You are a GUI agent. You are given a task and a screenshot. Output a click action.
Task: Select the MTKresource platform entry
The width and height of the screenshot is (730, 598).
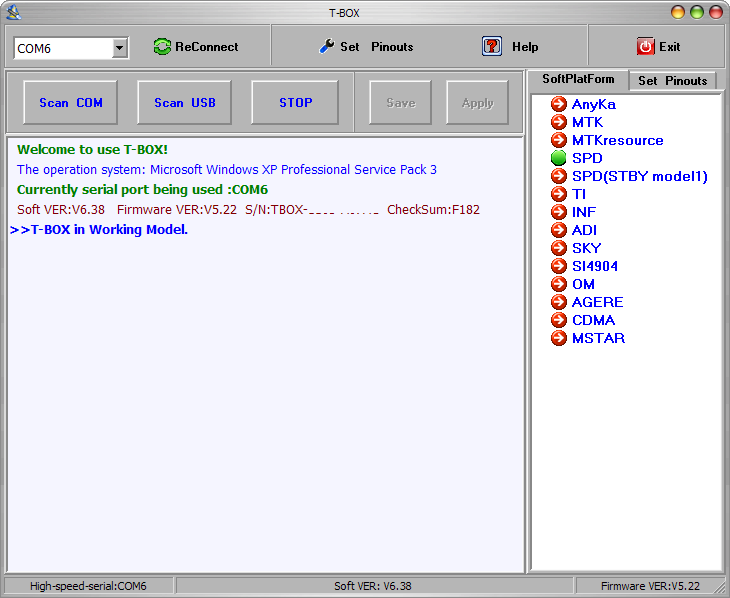[x=617, y=140]
